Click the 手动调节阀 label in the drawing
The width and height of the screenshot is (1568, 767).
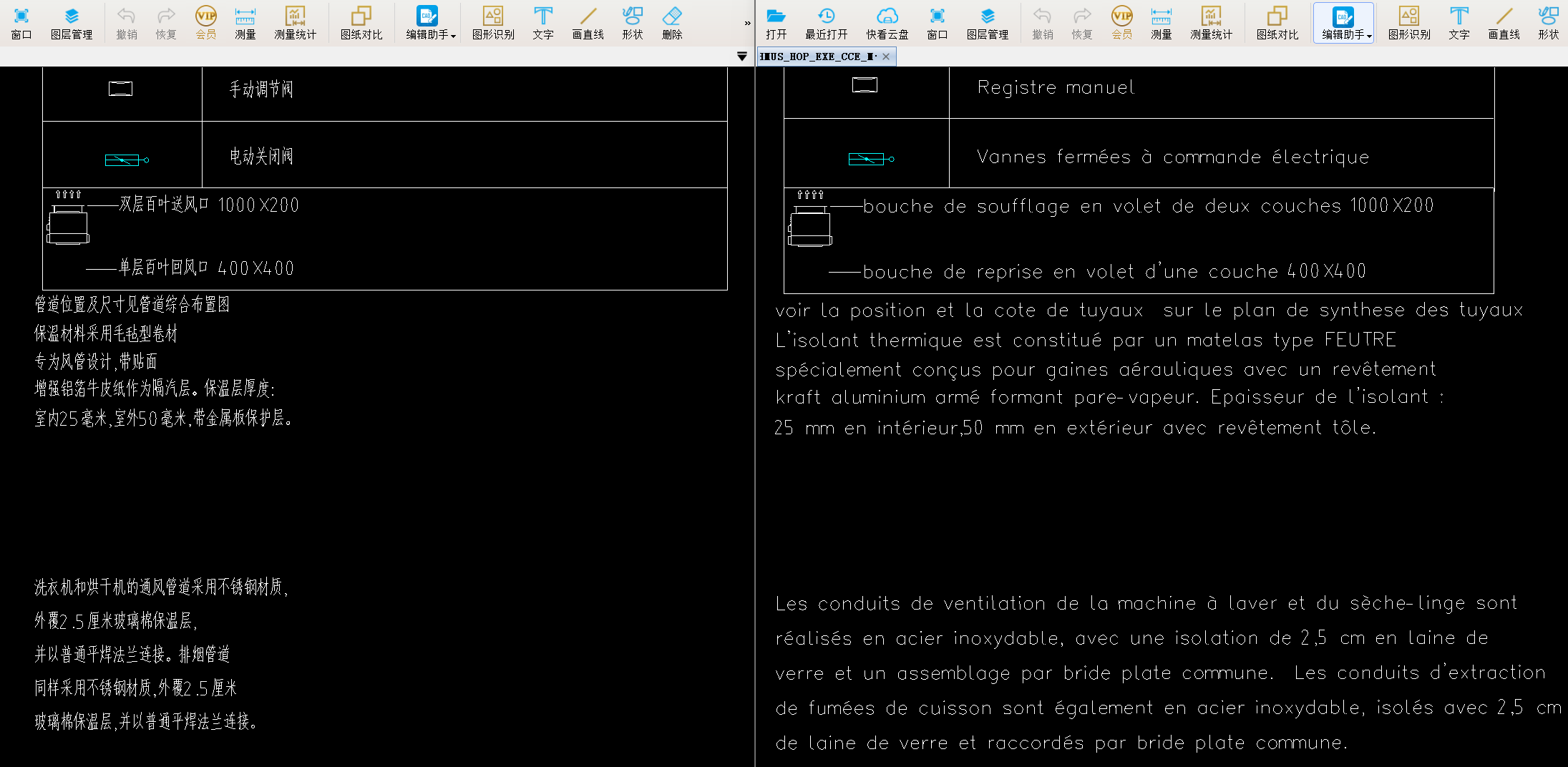coord(261,89)
